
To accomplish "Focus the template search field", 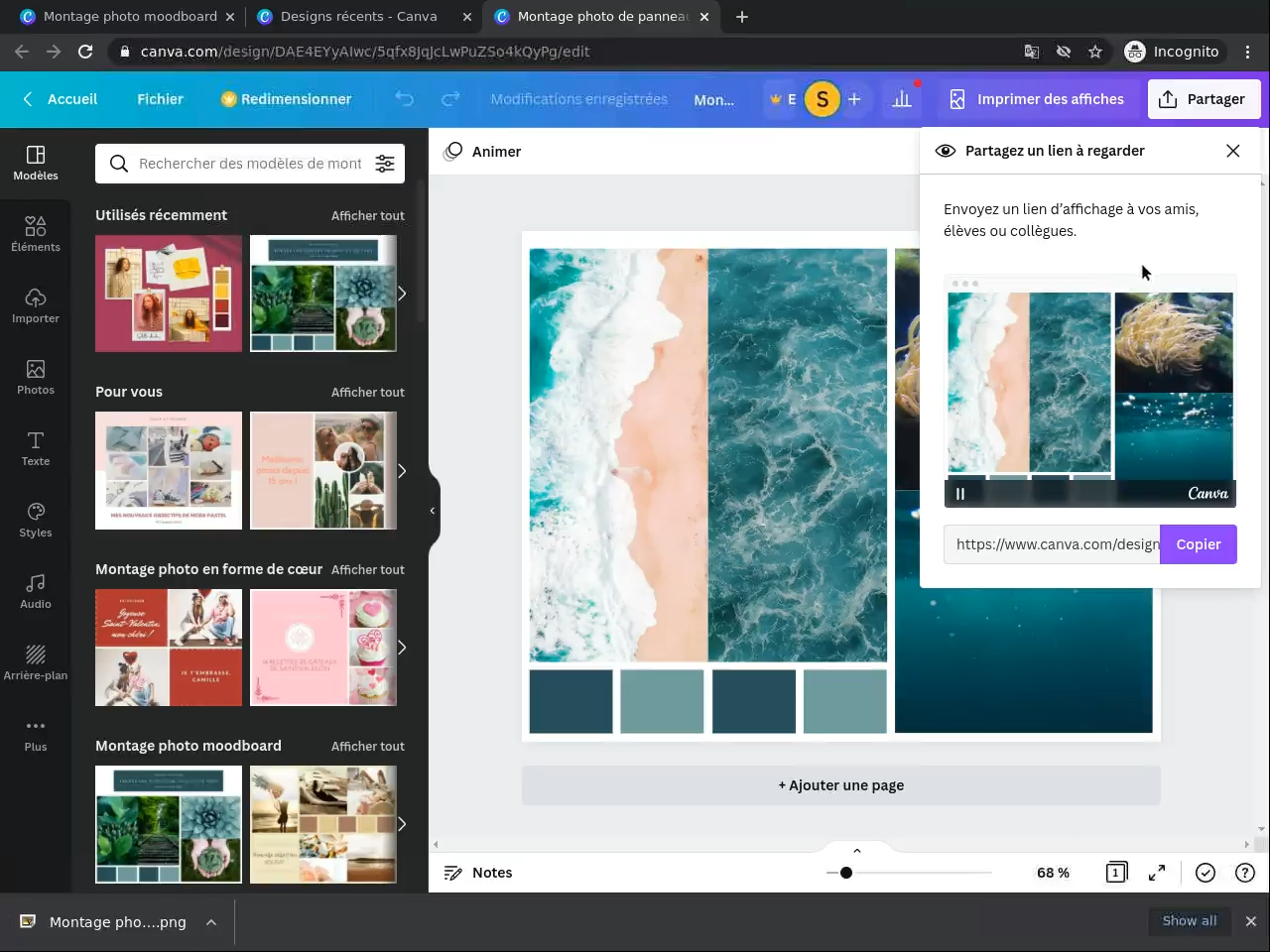I will coord(250,164).
